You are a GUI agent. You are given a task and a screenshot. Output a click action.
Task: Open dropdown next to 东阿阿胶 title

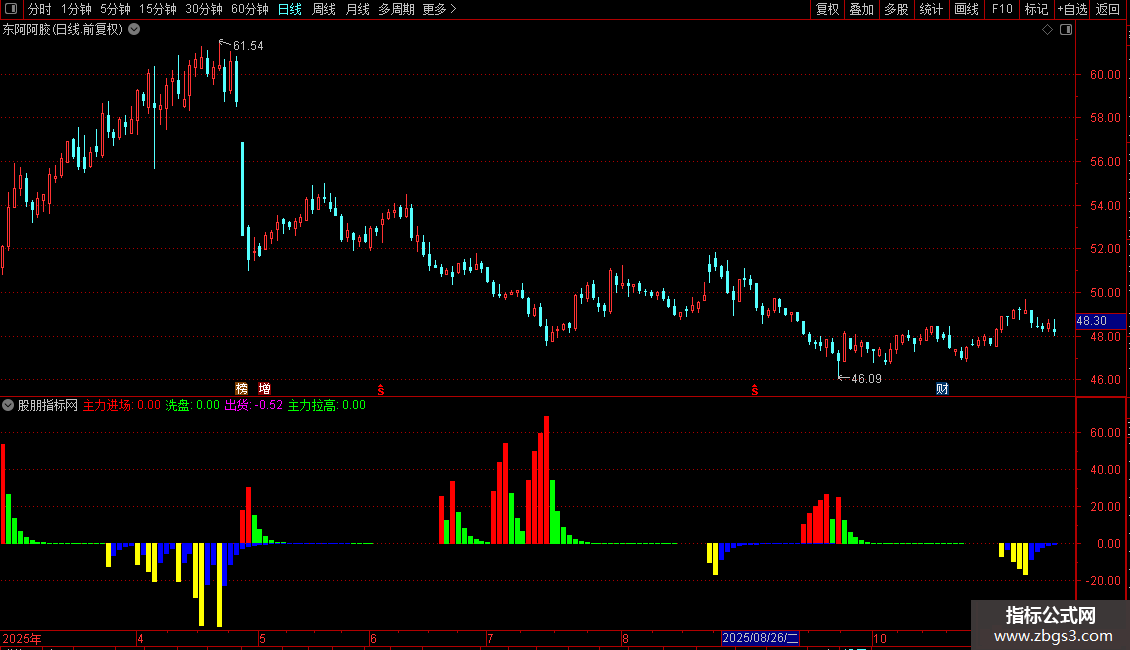pos(134,29)
